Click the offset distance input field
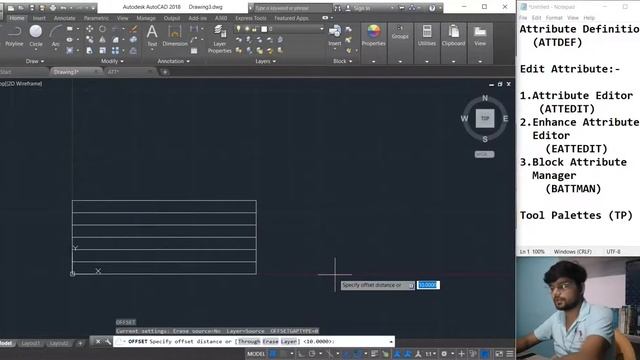640x360 pixels. [428, 285]
